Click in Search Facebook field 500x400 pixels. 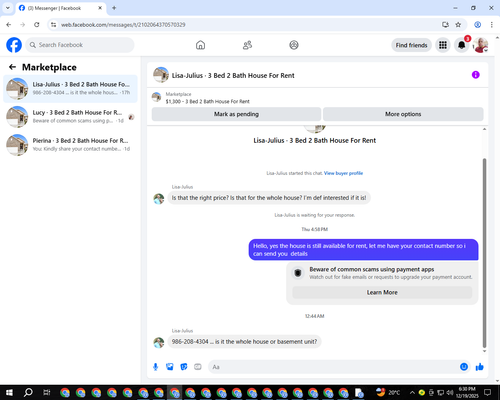click(80, 45)
